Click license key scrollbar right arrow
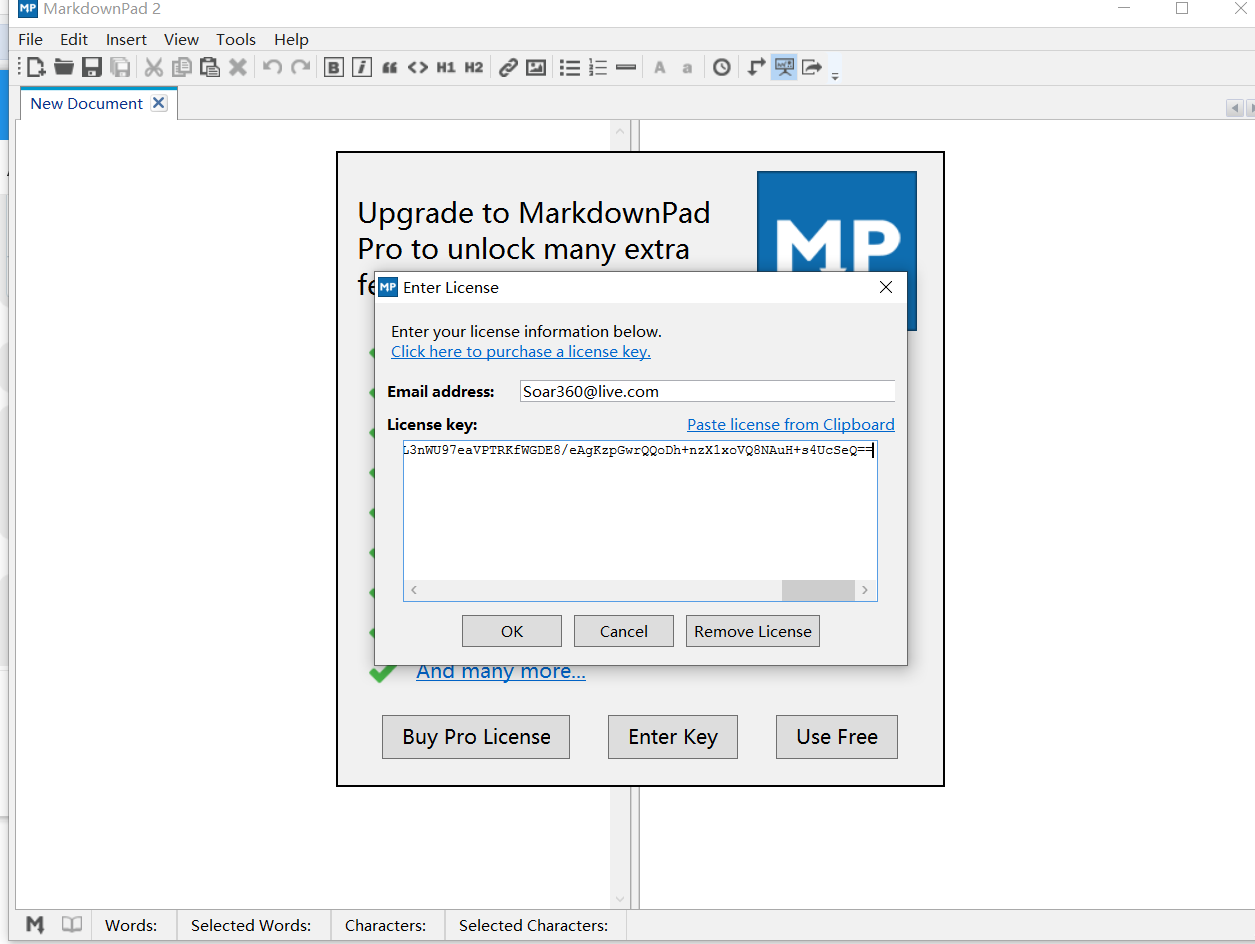Screen dimensions: 1255x944 (x=866, y=591)
